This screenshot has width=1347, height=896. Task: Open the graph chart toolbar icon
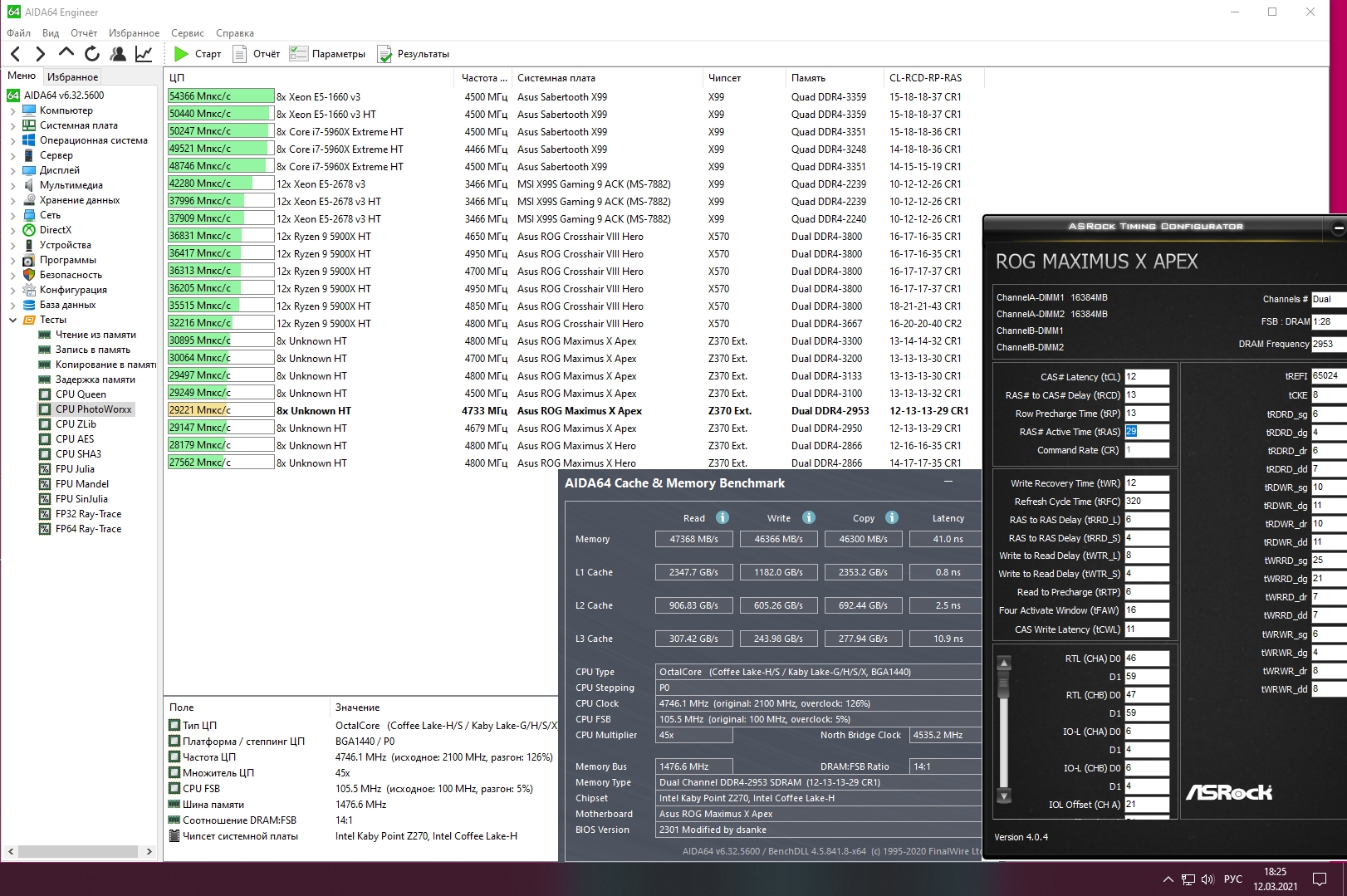pyautogui.click(x=144, y=54)
